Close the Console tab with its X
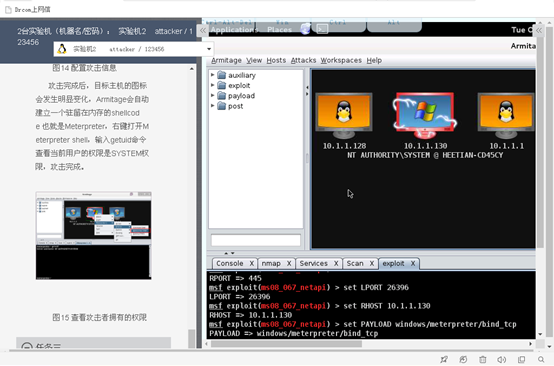554x366 pixels. 252,264
